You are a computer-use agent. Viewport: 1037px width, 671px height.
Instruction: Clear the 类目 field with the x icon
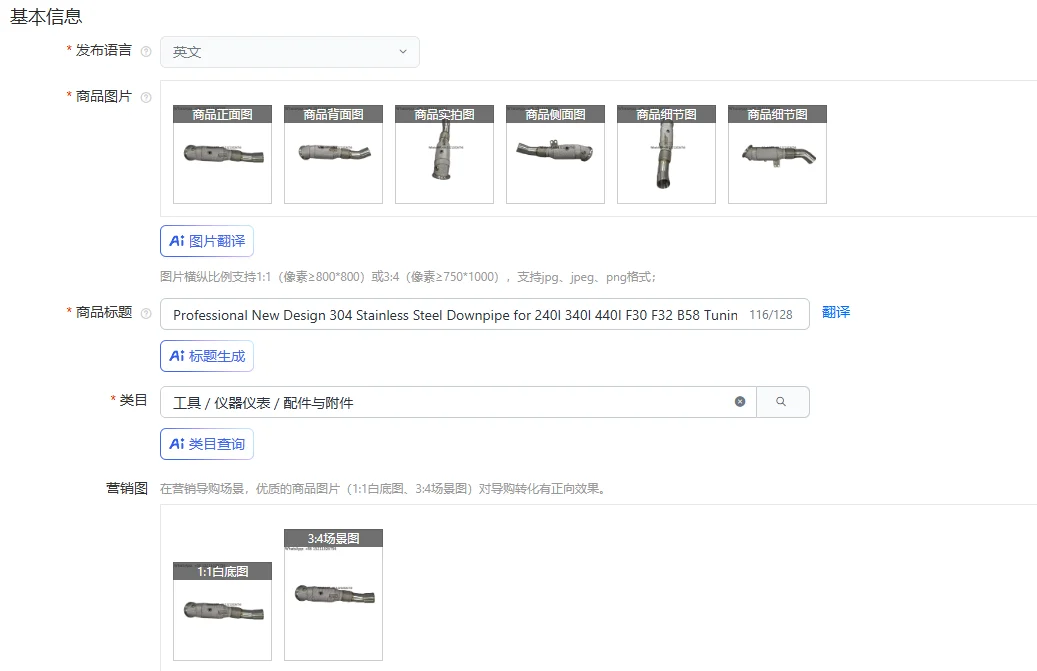click(740, 402)
